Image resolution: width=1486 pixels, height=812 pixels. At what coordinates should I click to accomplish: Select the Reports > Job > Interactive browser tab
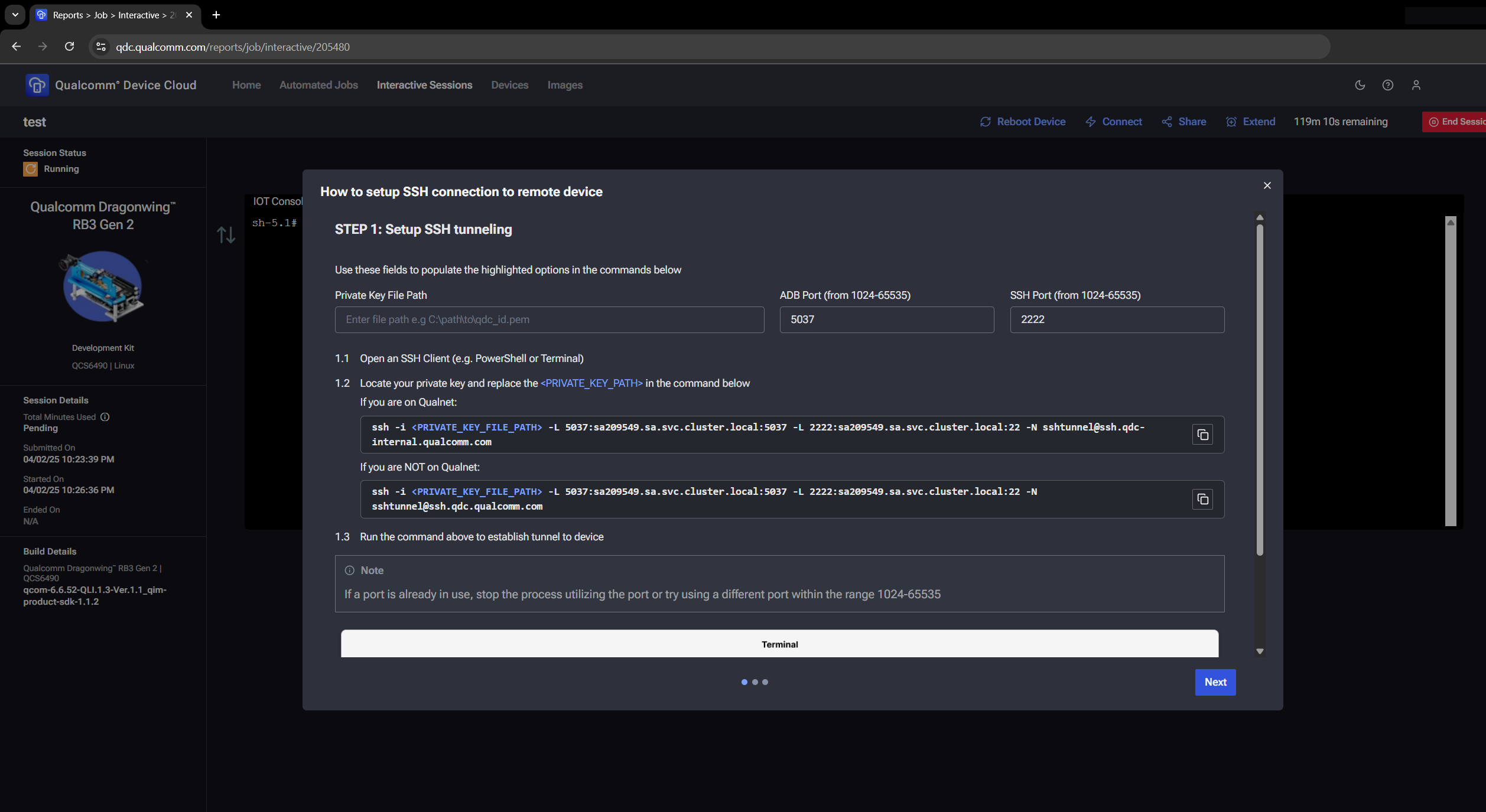tap(114, 15)
